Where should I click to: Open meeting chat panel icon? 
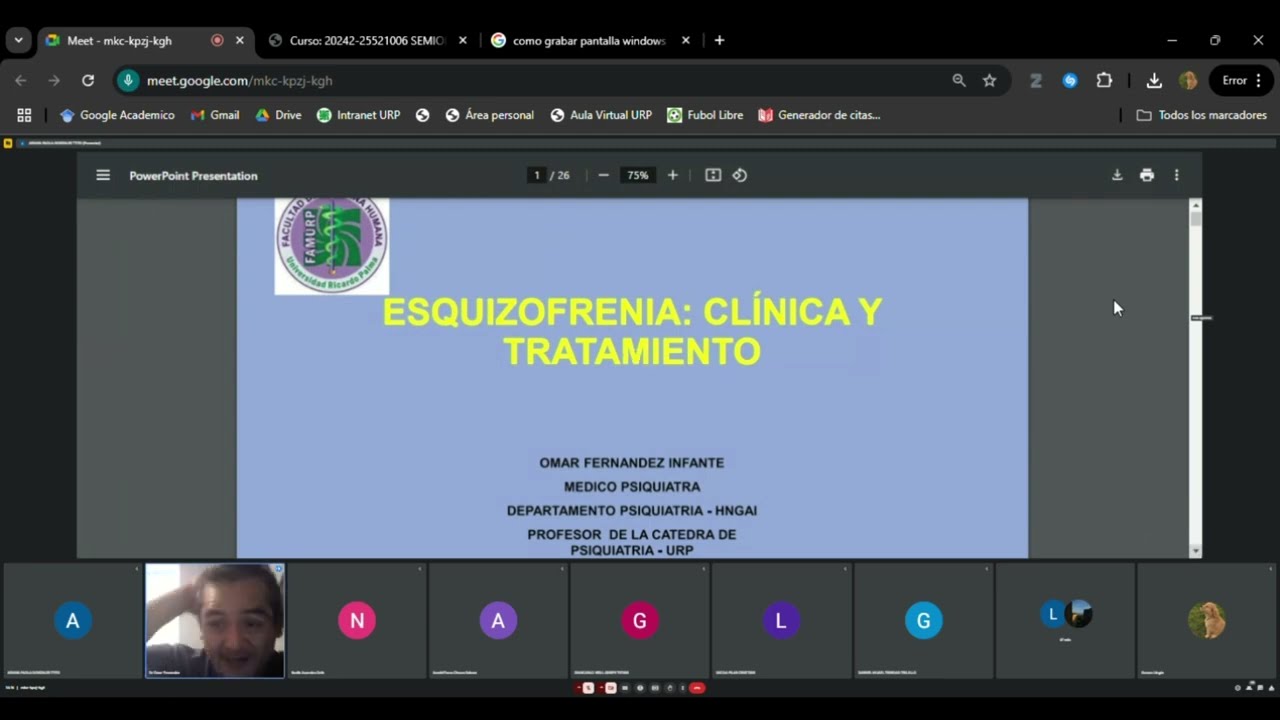1260,688
